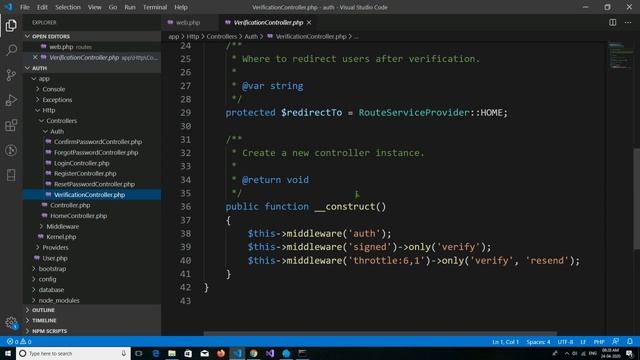Open the Source Control view icon
The height and width of the screenshot is (360, 640).
11,75
